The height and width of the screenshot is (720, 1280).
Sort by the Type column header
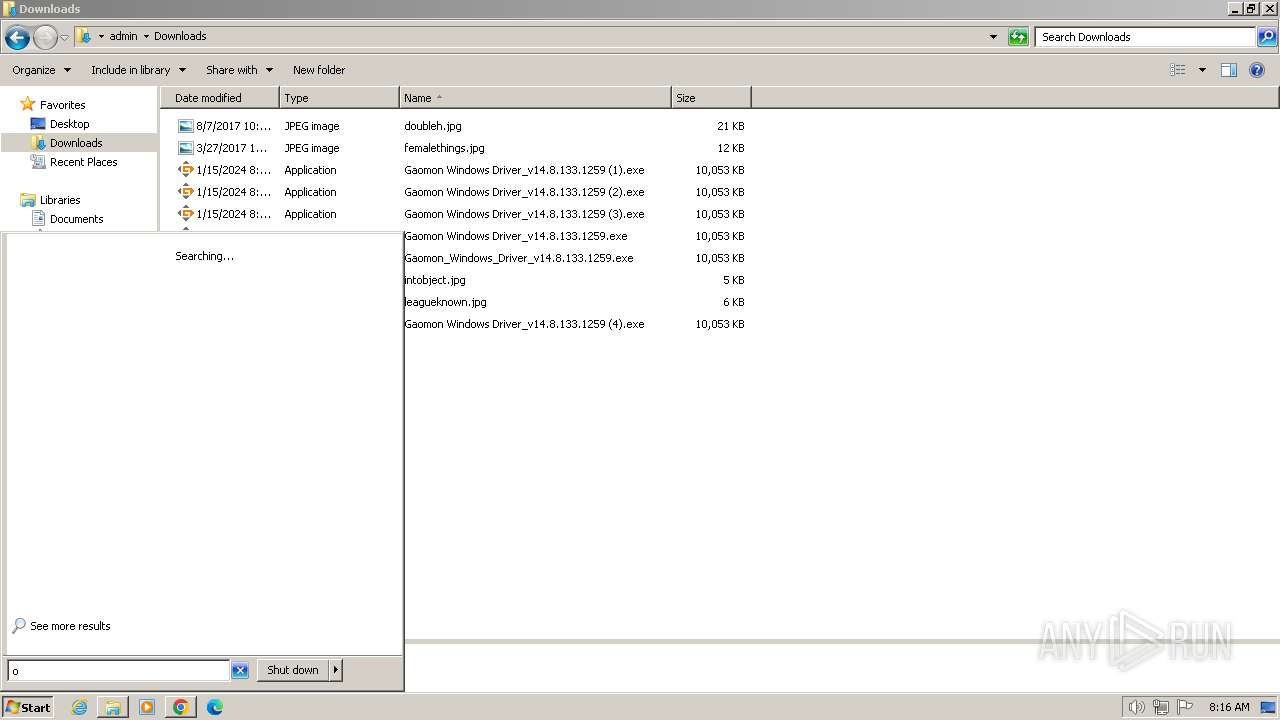point(339,98)
